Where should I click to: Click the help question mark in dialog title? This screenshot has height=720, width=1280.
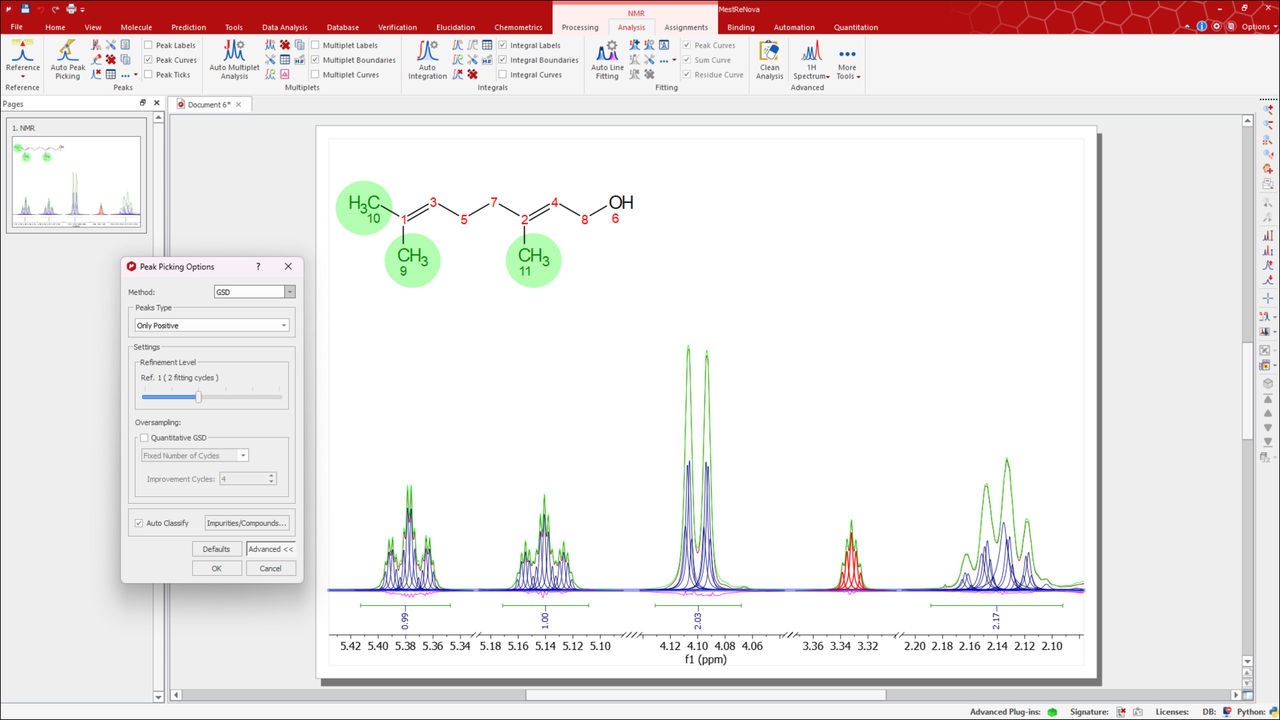(258, 267)
